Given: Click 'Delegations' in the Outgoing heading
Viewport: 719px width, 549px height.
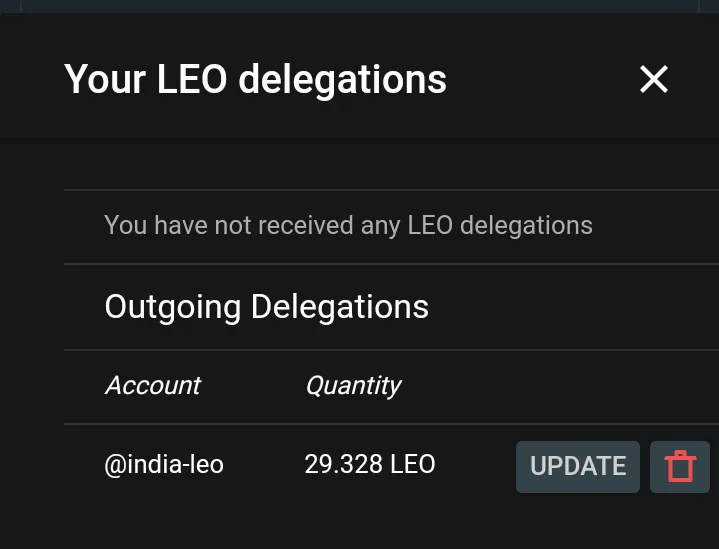Looking at the screenshot, I should coord(340,306).
